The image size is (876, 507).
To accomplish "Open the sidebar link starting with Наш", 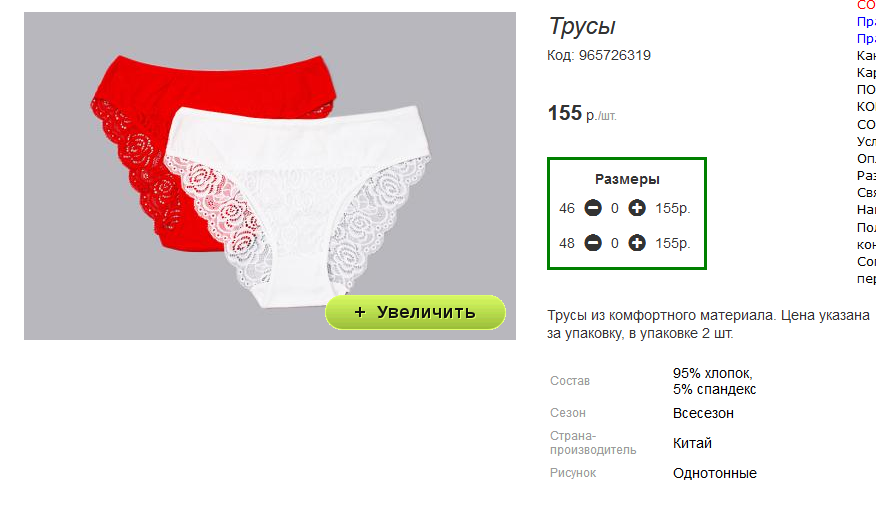I will [867, 209].
